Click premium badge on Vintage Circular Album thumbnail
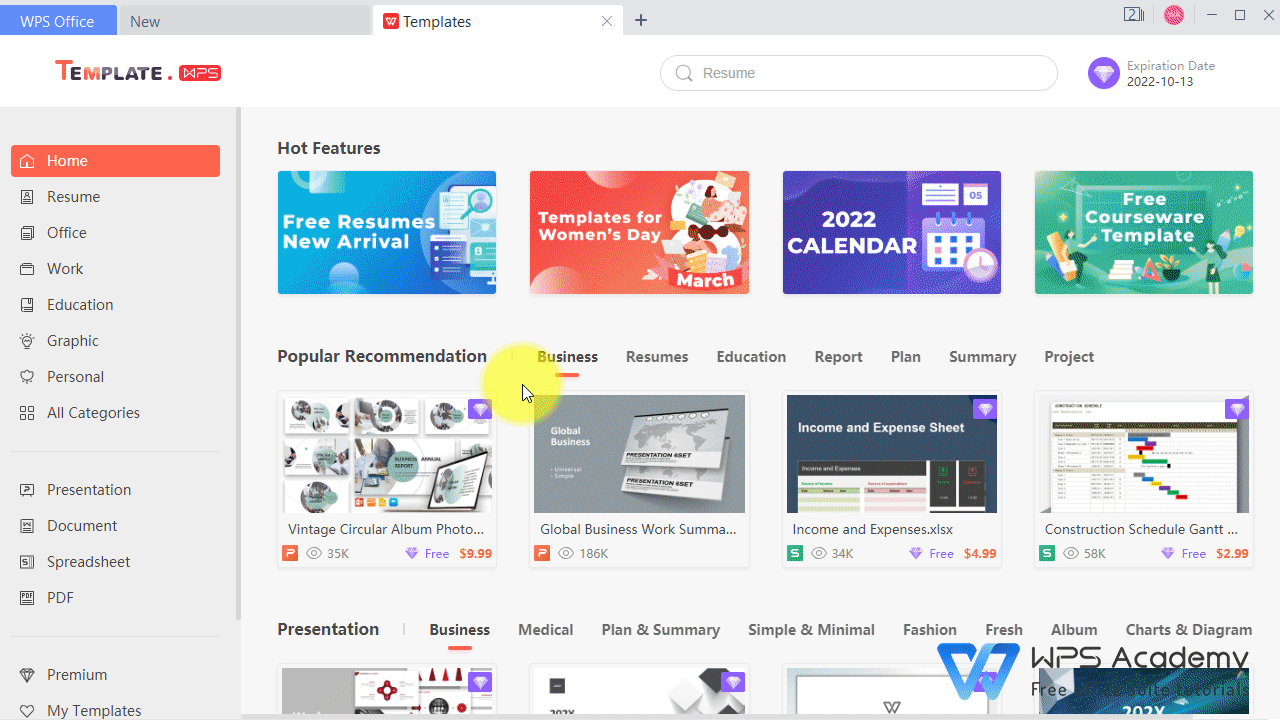 pos(480,409)
